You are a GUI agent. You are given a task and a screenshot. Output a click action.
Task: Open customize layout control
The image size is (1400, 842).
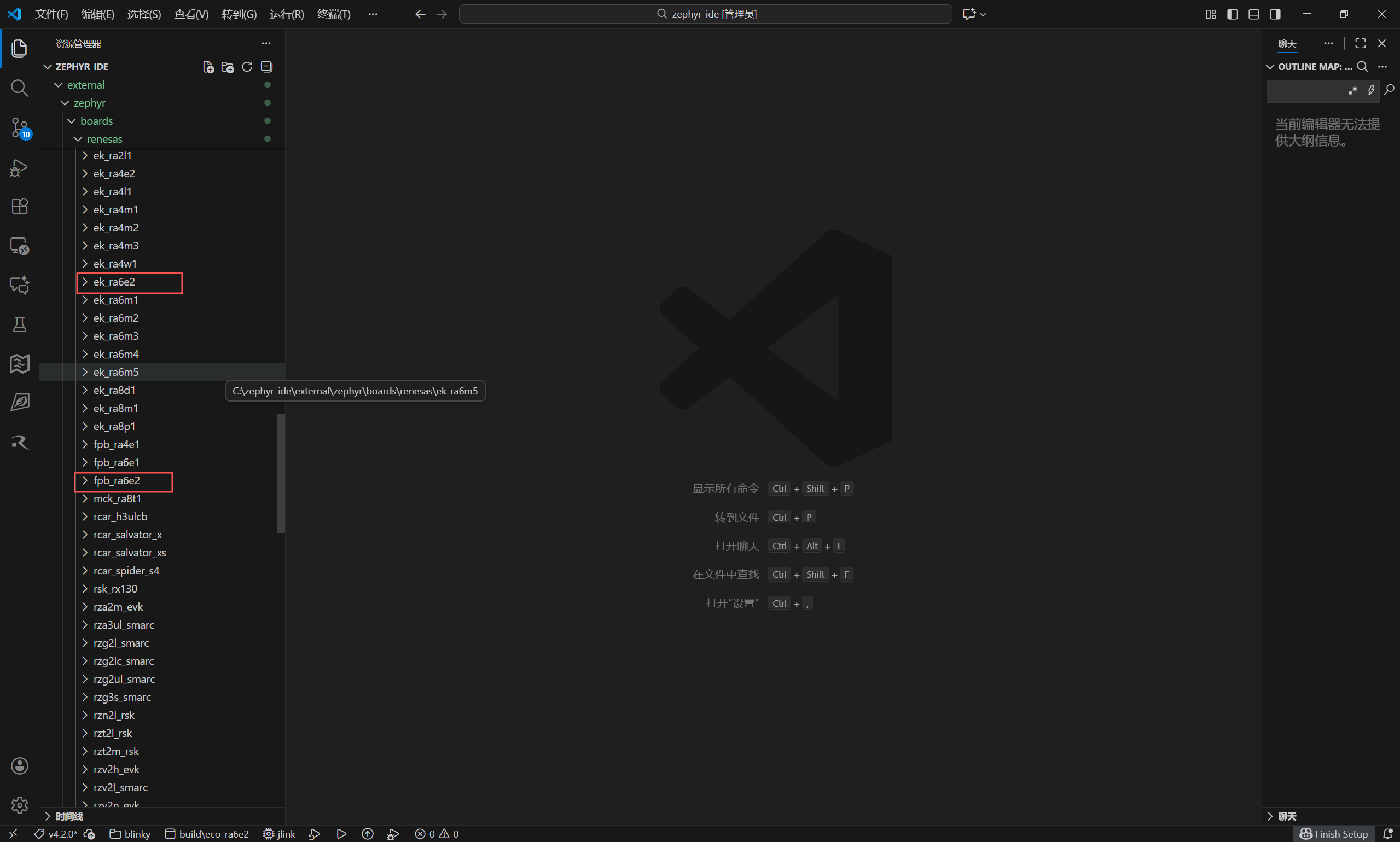[1211, 14]
